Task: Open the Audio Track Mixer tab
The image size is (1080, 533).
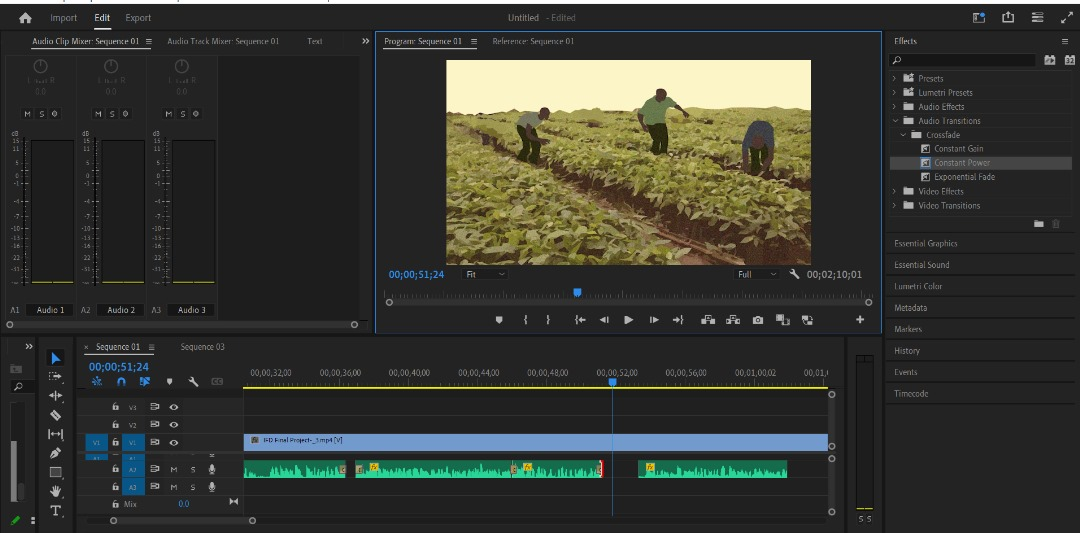Action: (223, 41)
